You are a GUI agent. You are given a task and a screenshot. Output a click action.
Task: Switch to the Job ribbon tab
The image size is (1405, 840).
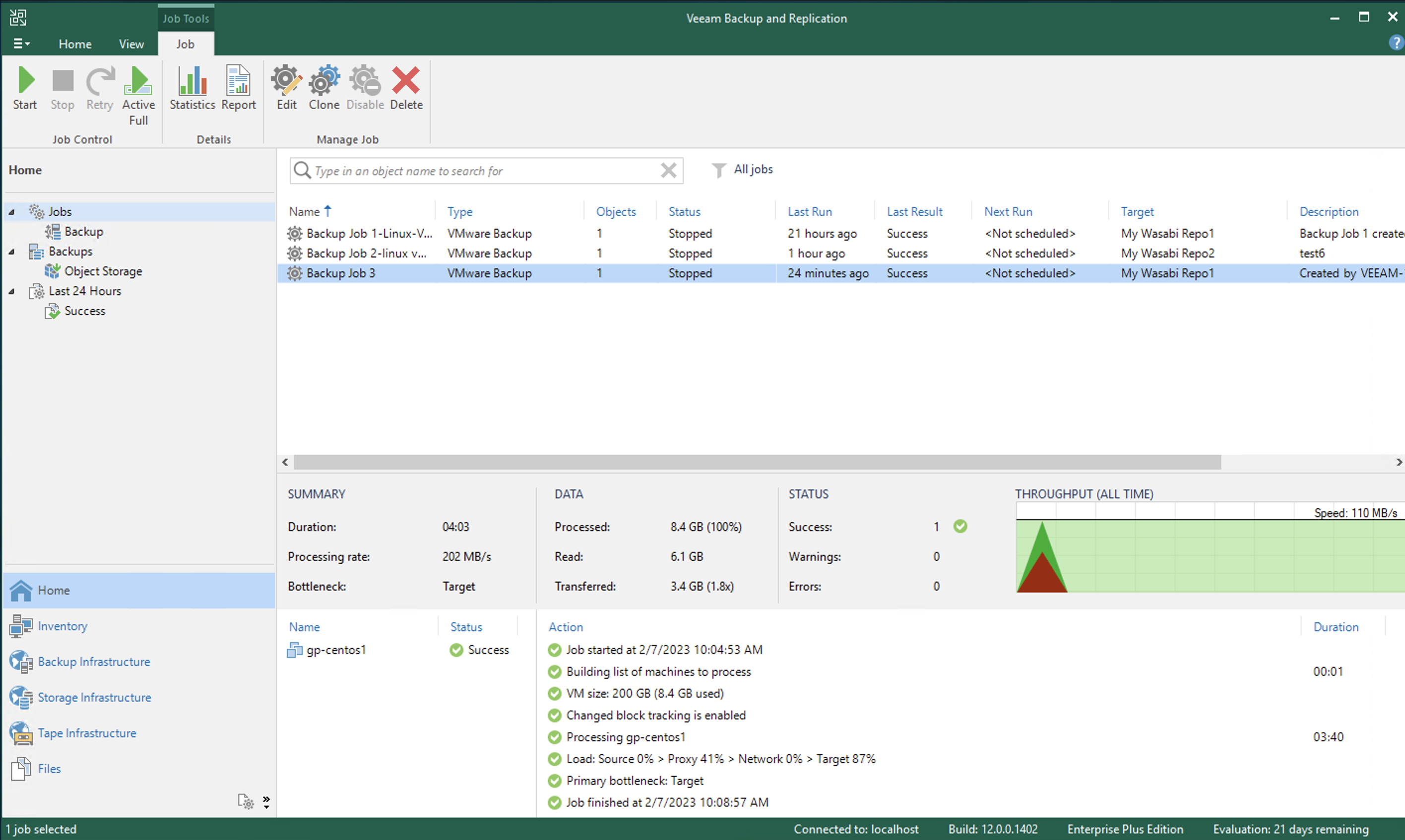(185, 44)
